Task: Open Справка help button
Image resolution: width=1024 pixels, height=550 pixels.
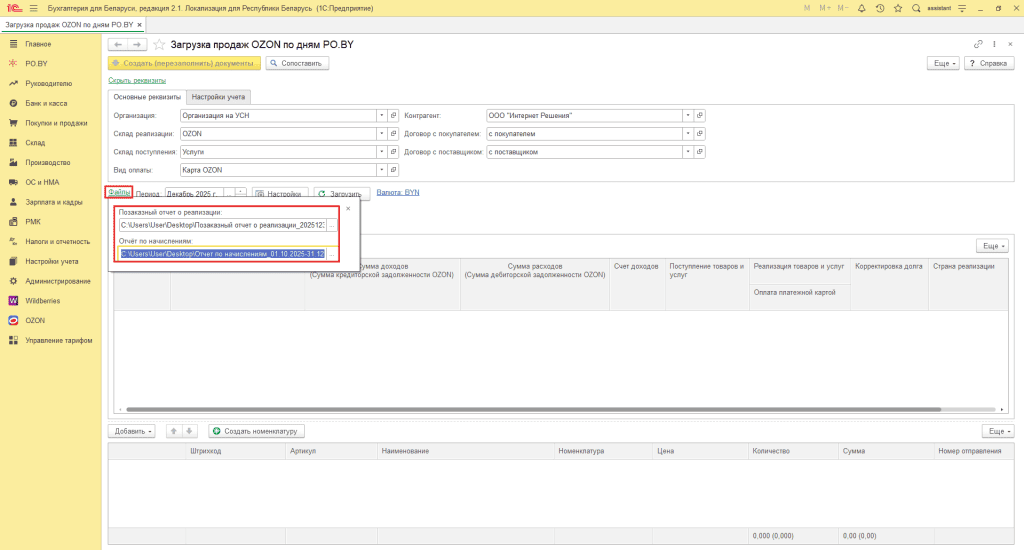Action: [989, 63]
